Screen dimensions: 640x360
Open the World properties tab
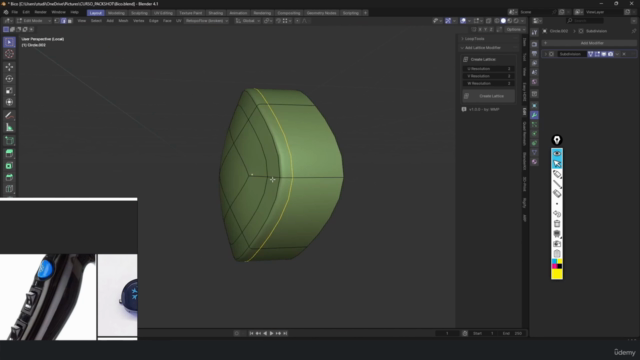click(534, 82)
